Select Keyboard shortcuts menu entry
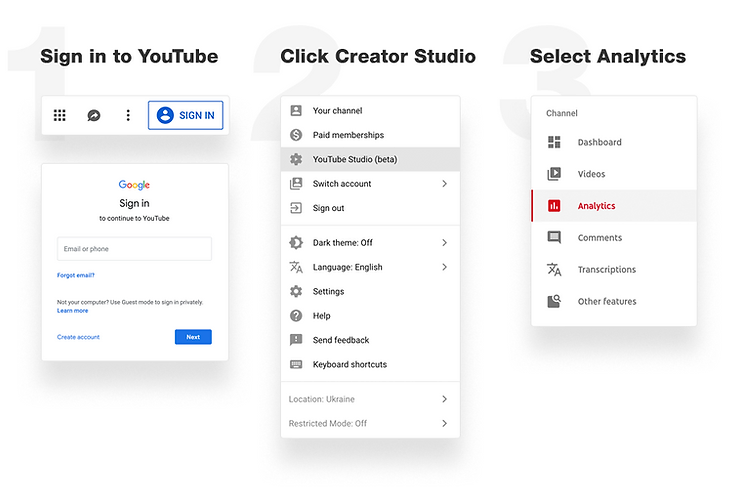The height and width of the screenshot is (504, 740). 370,364
